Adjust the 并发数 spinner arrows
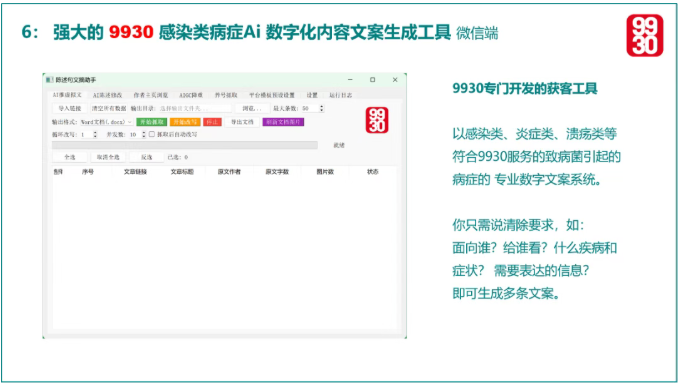Screen dimensions: 680x385 coord(144,135)
